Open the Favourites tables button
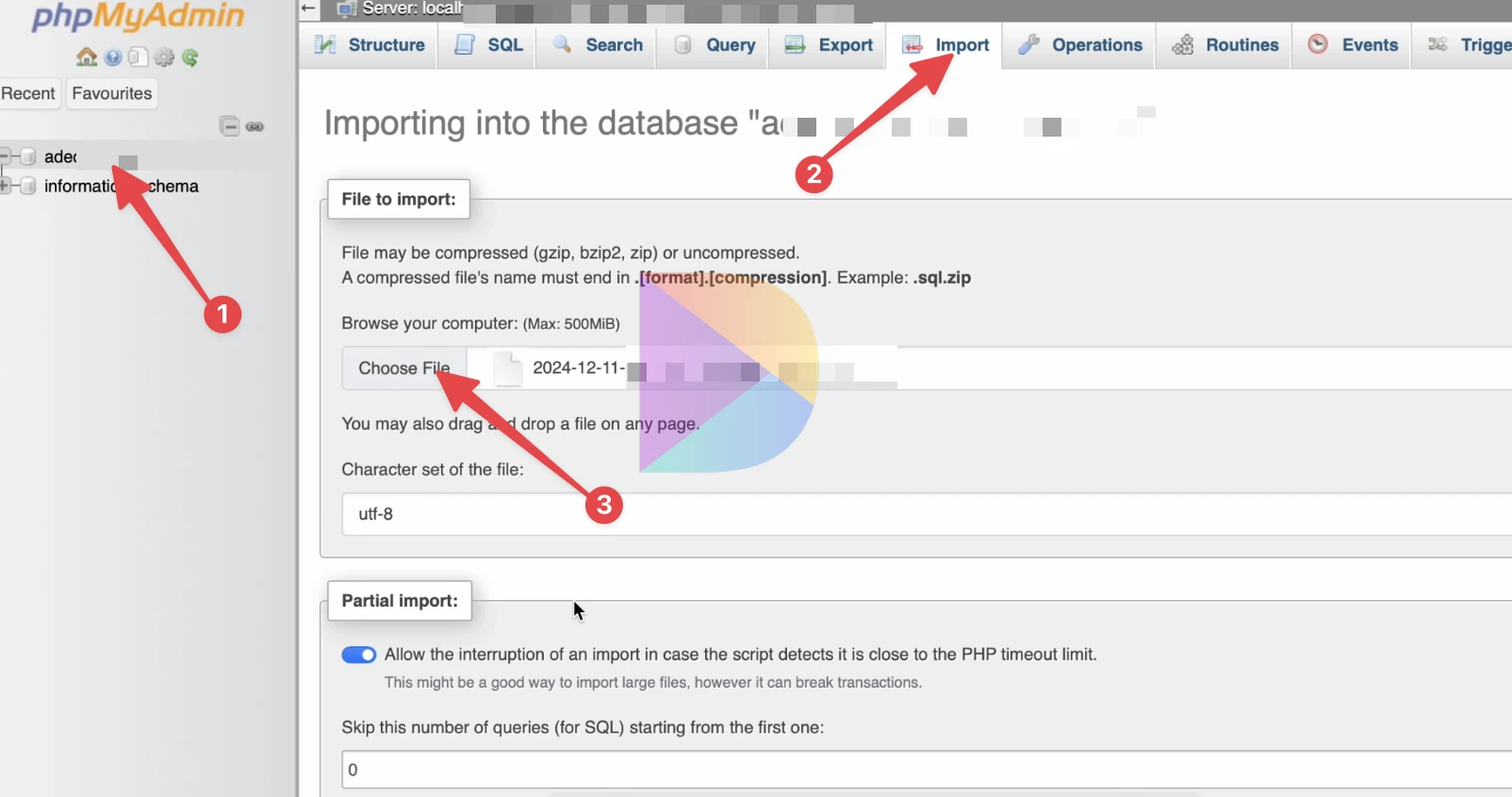Image resolution: width=1512 pixels, height=797 pixels. click(x=112, y=93)
